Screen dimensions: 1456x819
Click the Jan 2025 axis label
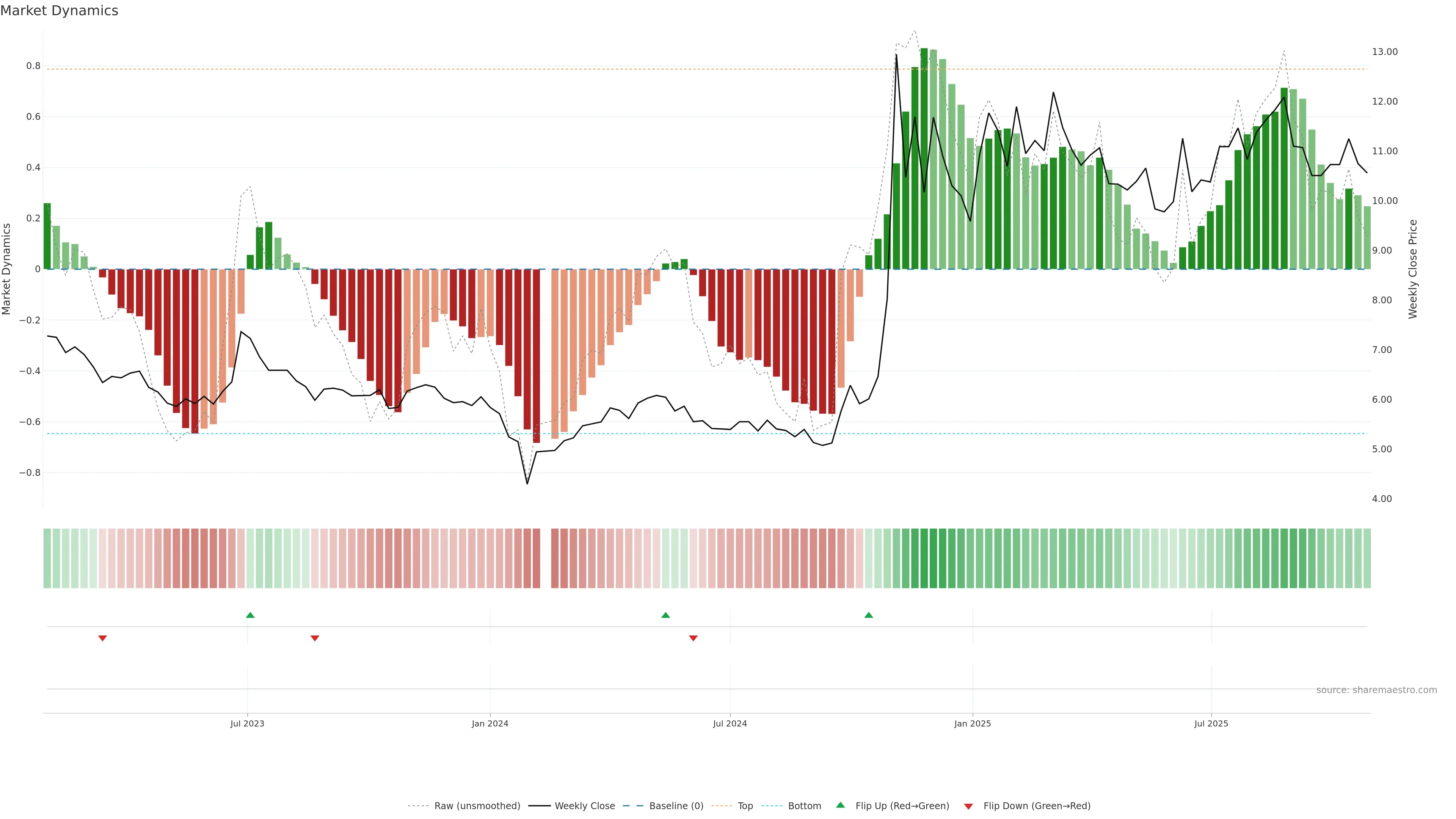pyautogui.click(x=972, y=723)
